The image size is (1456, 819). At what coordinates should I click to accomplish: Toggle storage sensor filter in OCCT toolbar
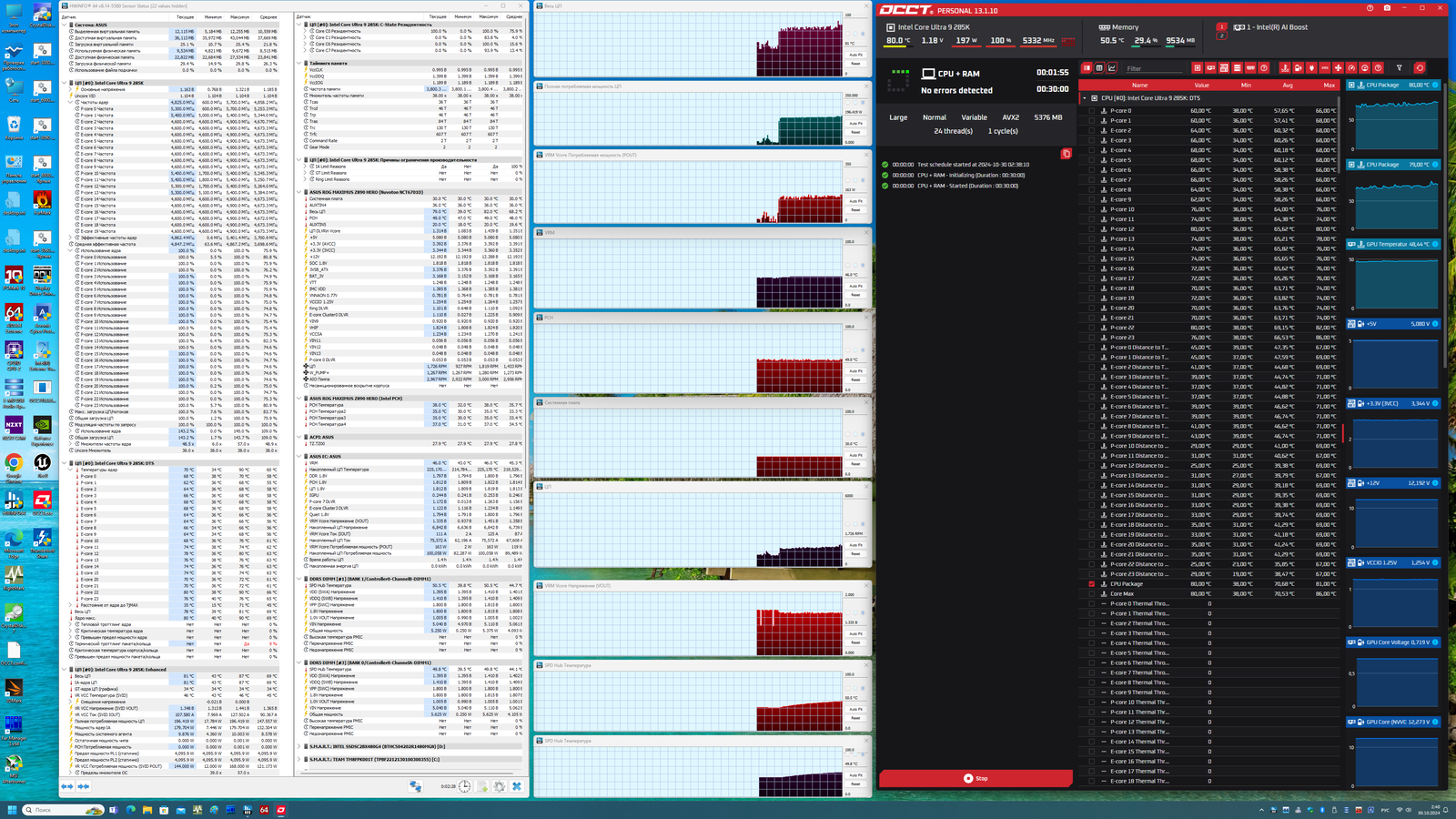coord(1237,68)
